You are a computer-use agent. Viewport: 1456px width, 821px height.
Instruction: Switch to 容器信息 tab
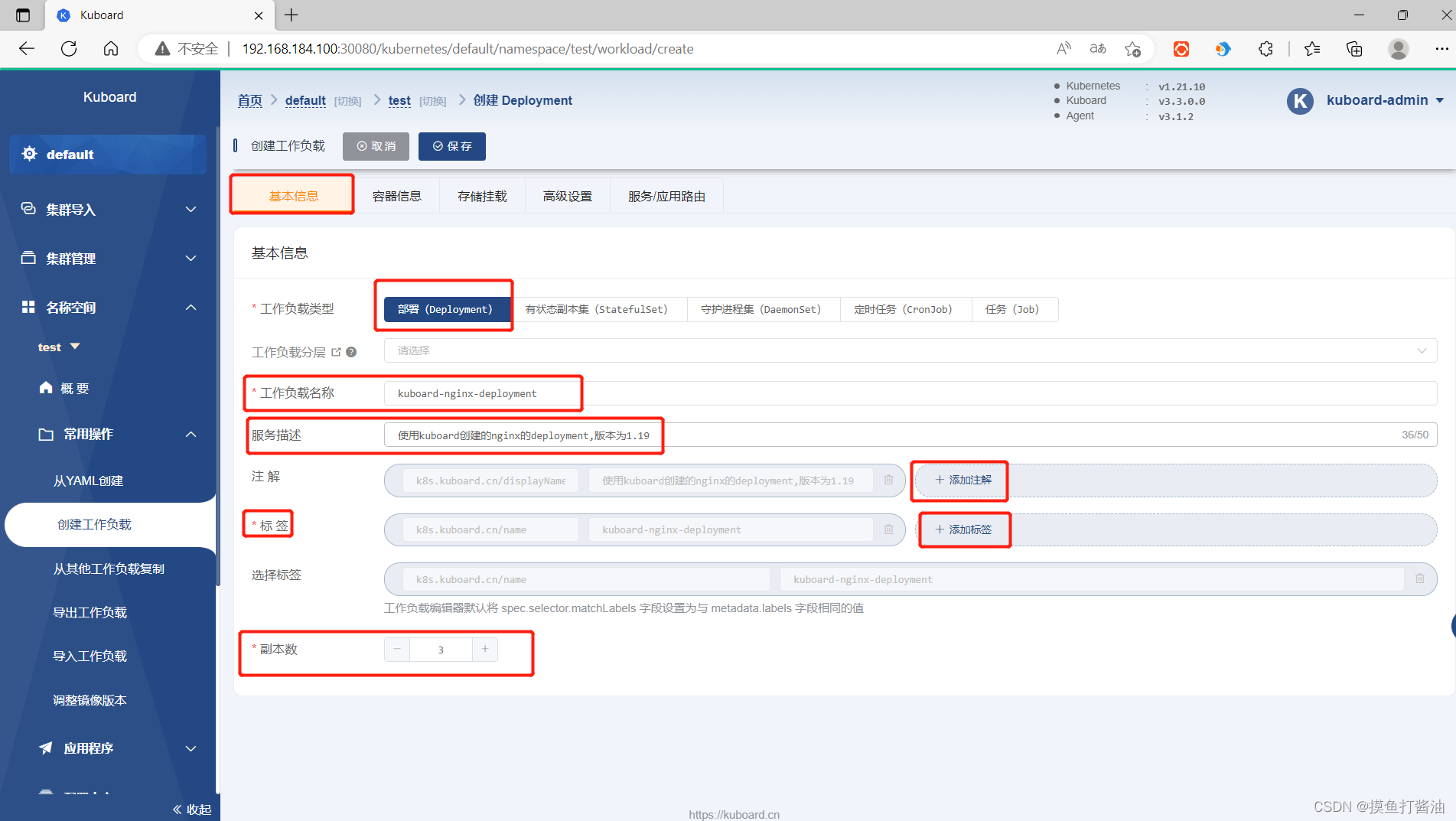point(397,196)
